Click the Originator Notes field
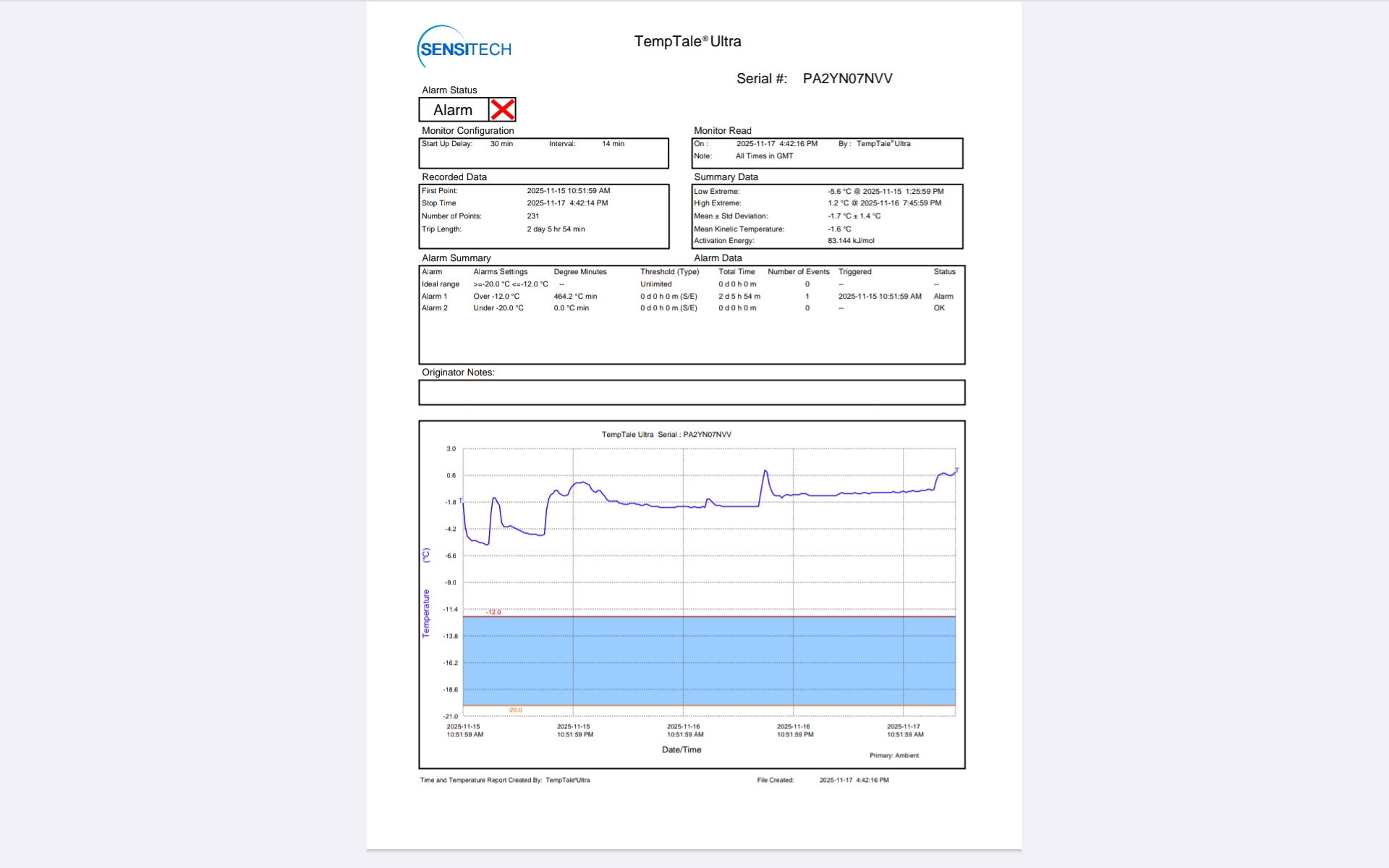The height and width of the screenshot is (868, 1389). tap(692, 393)
